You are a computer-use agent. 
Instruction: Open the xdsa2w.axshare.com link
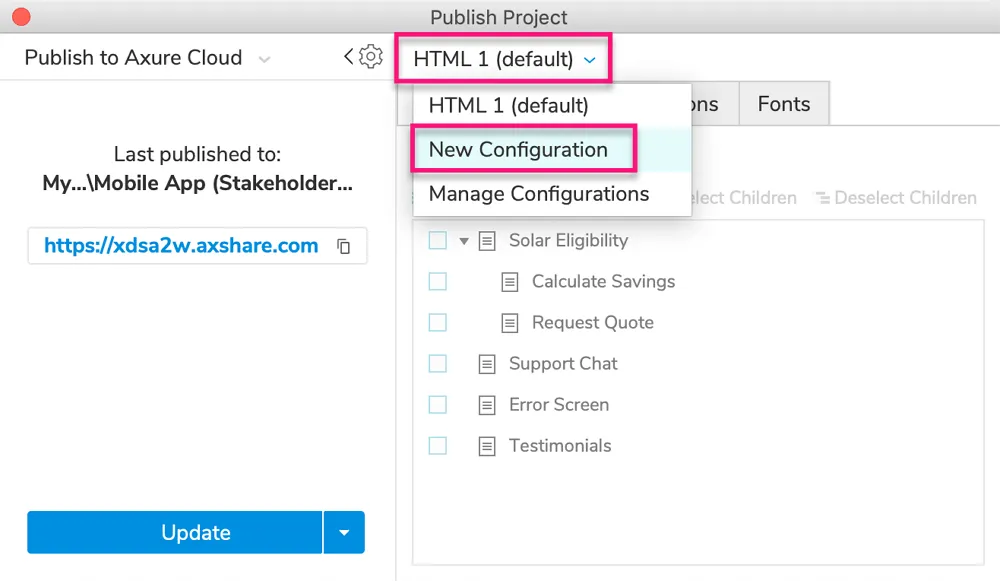[181, 246]
